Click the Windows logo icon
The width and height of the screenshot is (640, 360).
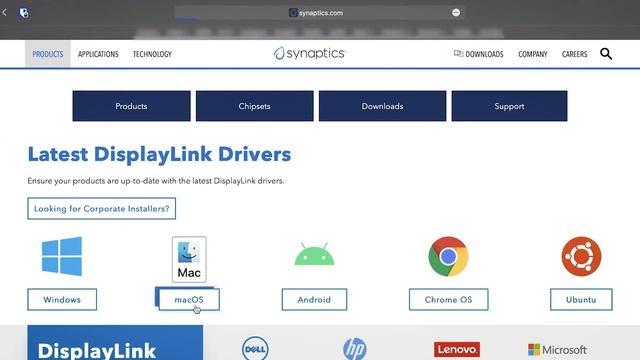62,256
